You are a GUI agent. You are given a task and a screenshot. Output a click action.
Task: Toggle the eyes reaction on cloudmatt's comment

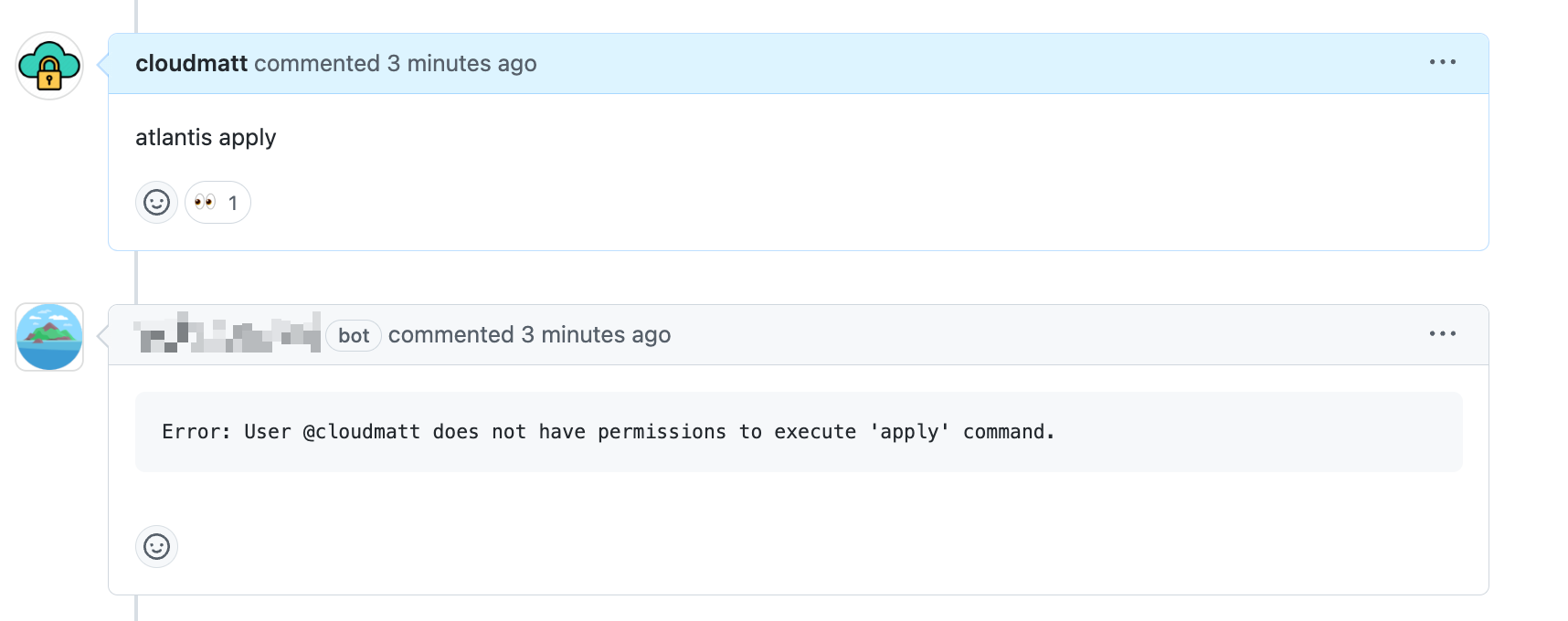pos(217,202)
